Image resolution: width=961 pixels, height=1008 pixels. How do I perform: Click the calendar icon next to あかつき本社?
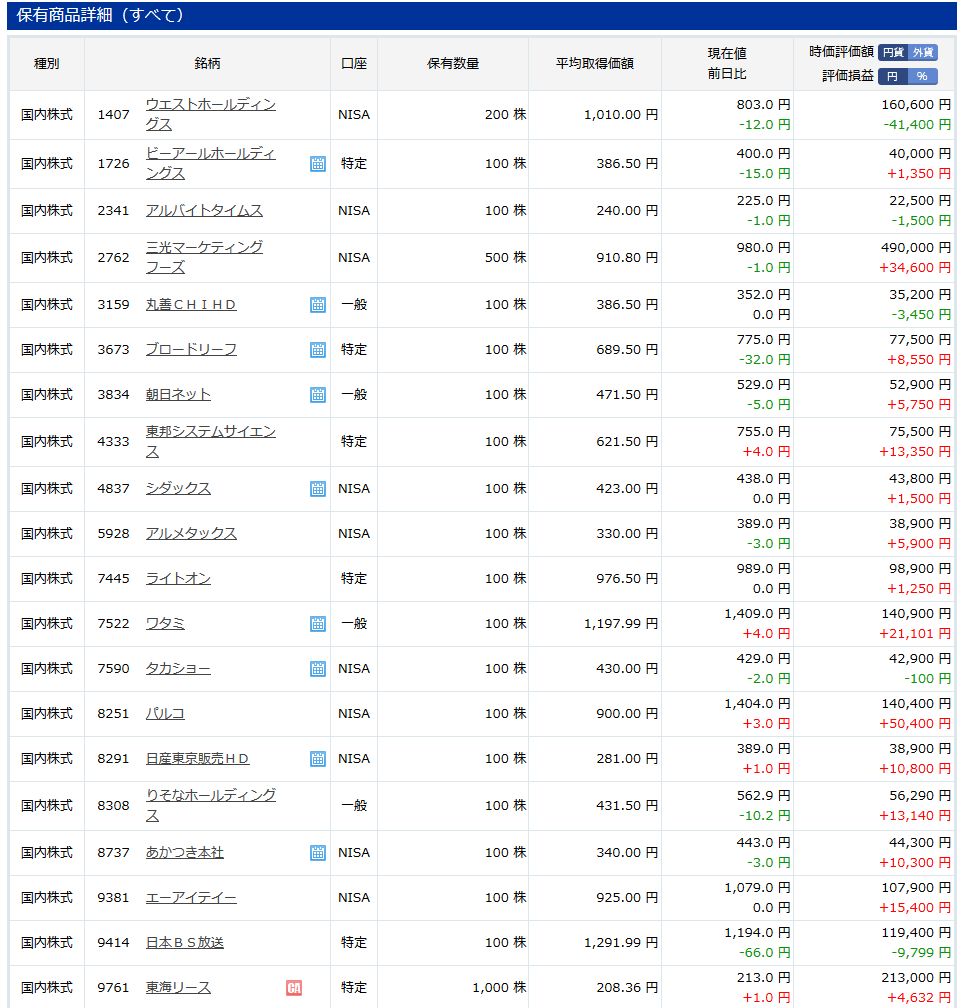click(318, 852)
